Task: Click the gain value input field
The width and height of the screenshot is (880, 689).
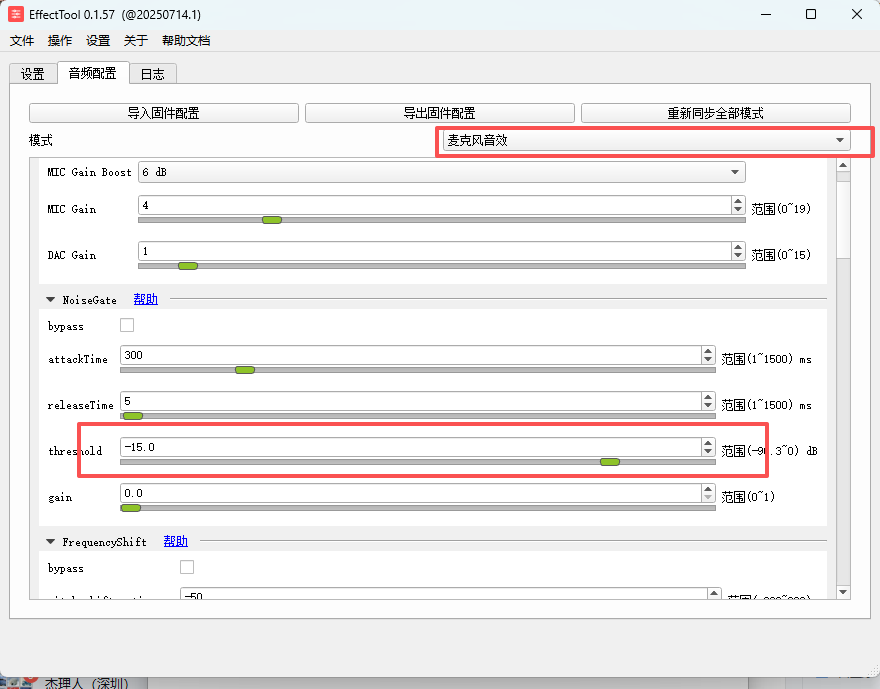Action: 410,493
